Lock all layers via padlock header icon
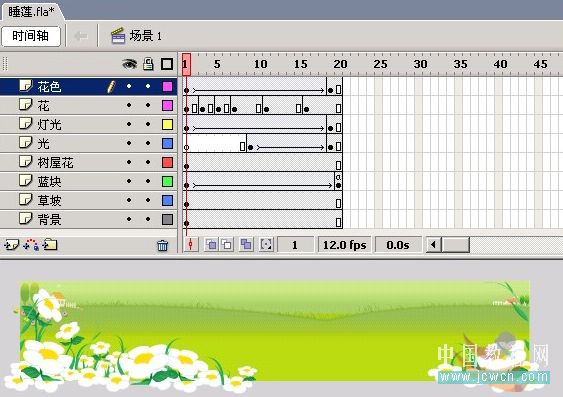This screenshot has height=397, width=563. (x=148, y=64)
